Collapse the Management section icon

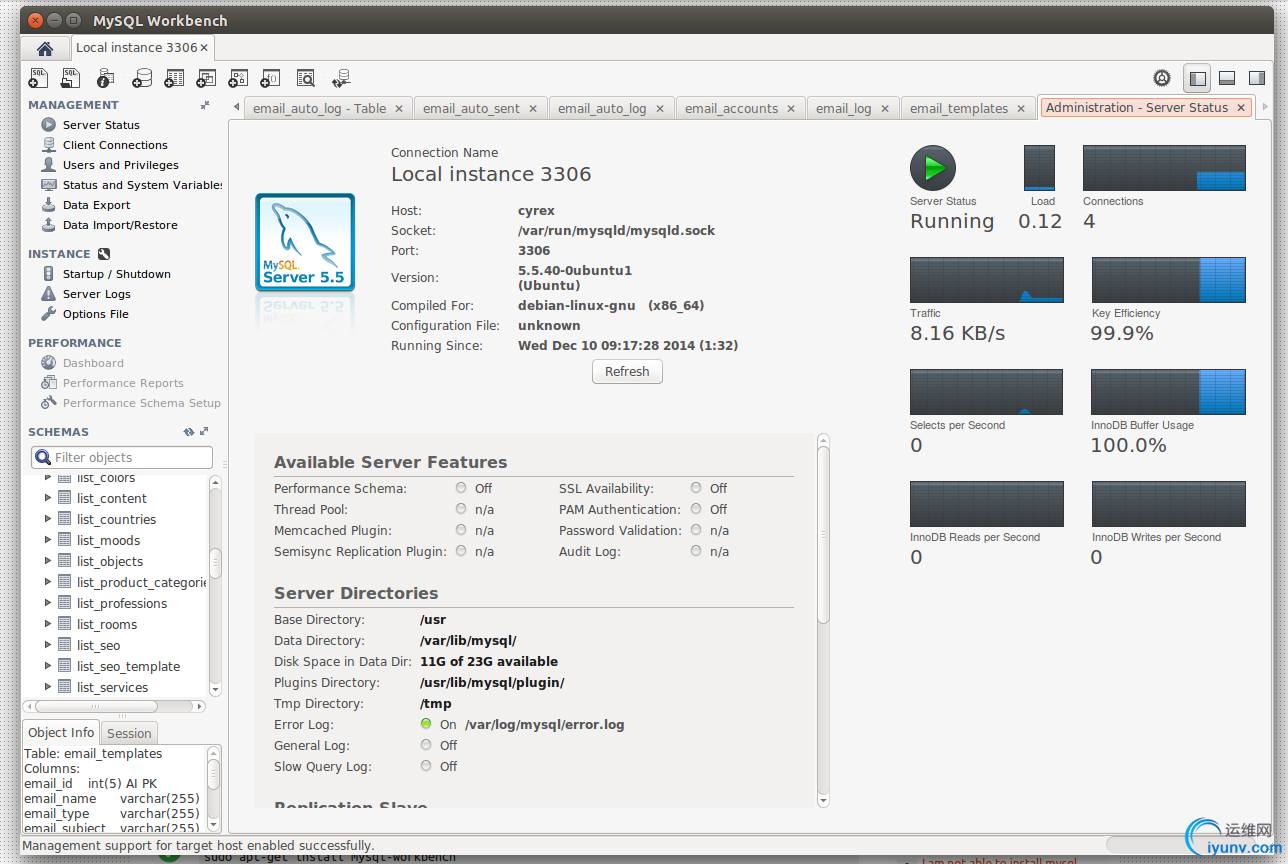[x=205, y=105]
